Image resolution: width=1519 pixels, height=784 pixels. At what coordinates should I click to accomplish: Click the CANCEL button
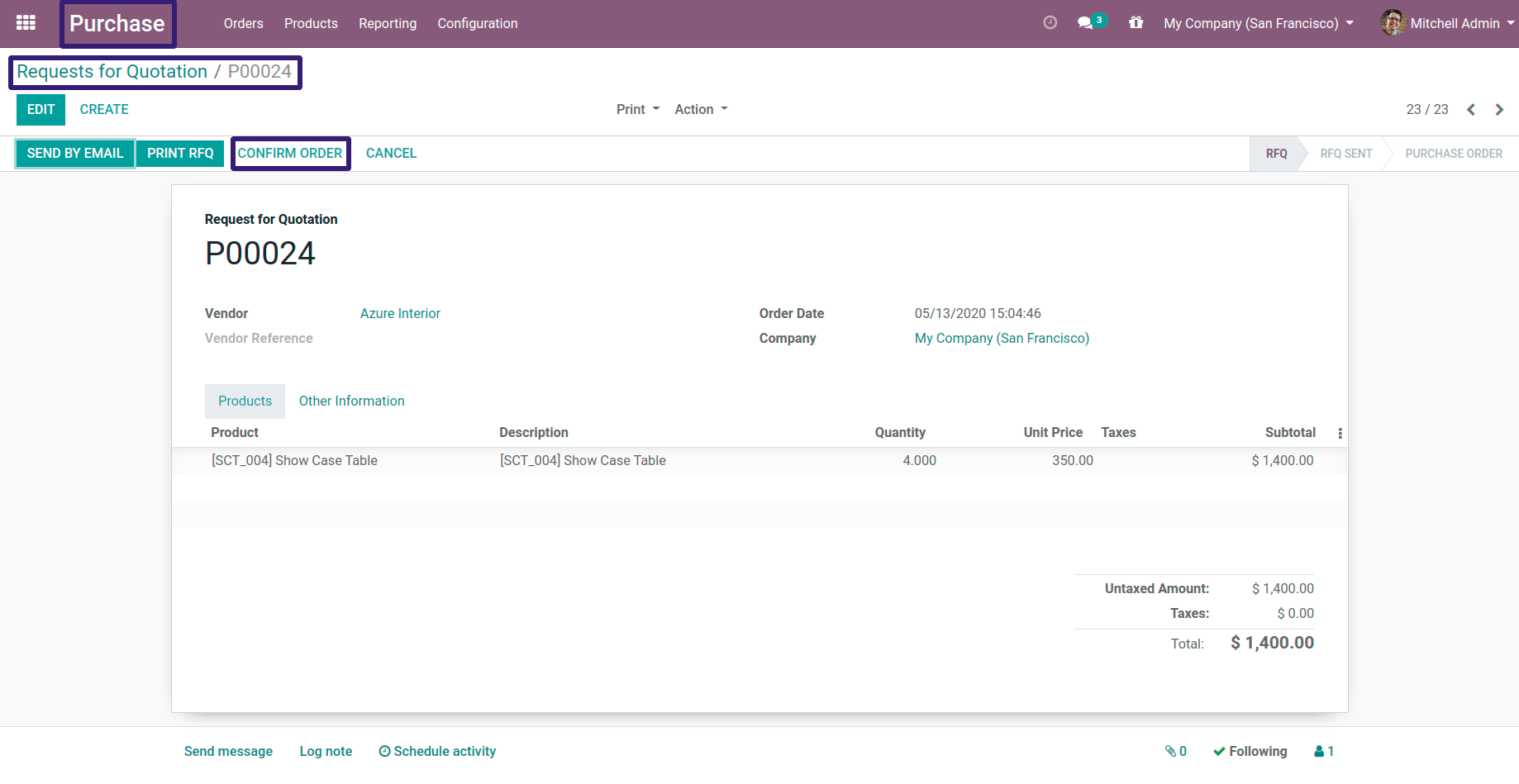pos(391,153)
